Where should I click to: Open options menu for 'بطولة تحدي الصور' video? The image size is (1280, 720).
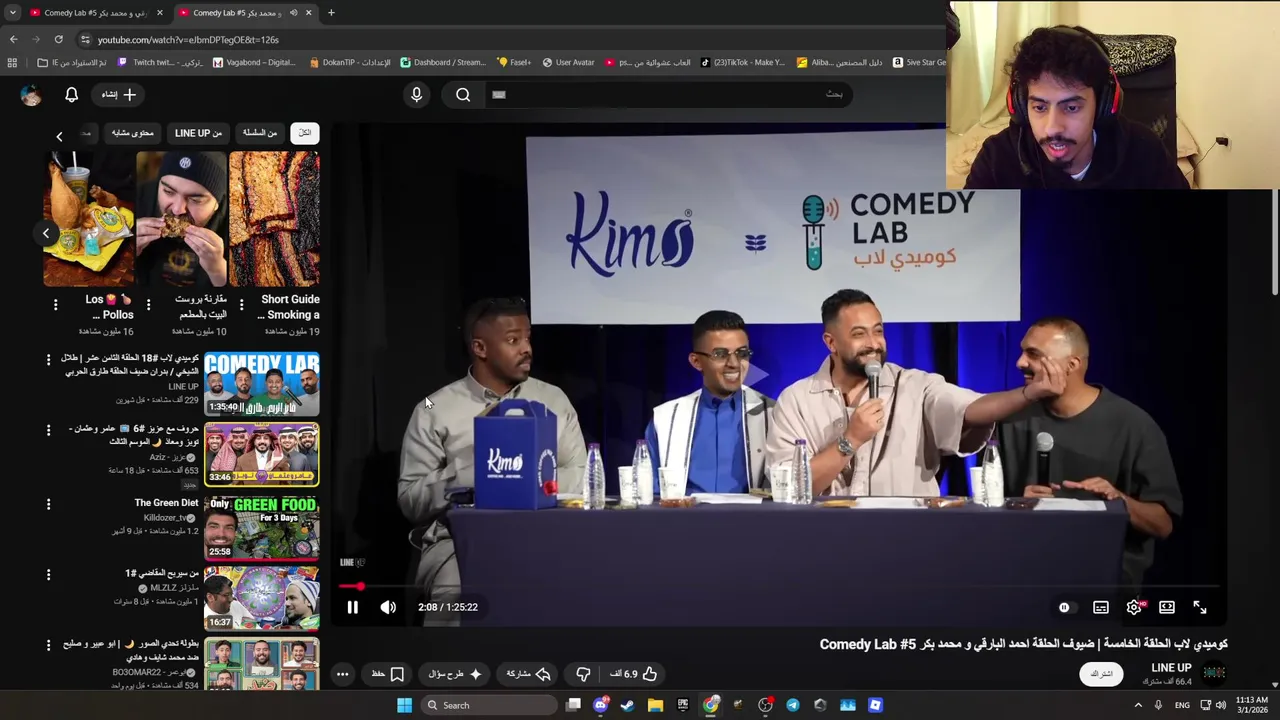48,646
